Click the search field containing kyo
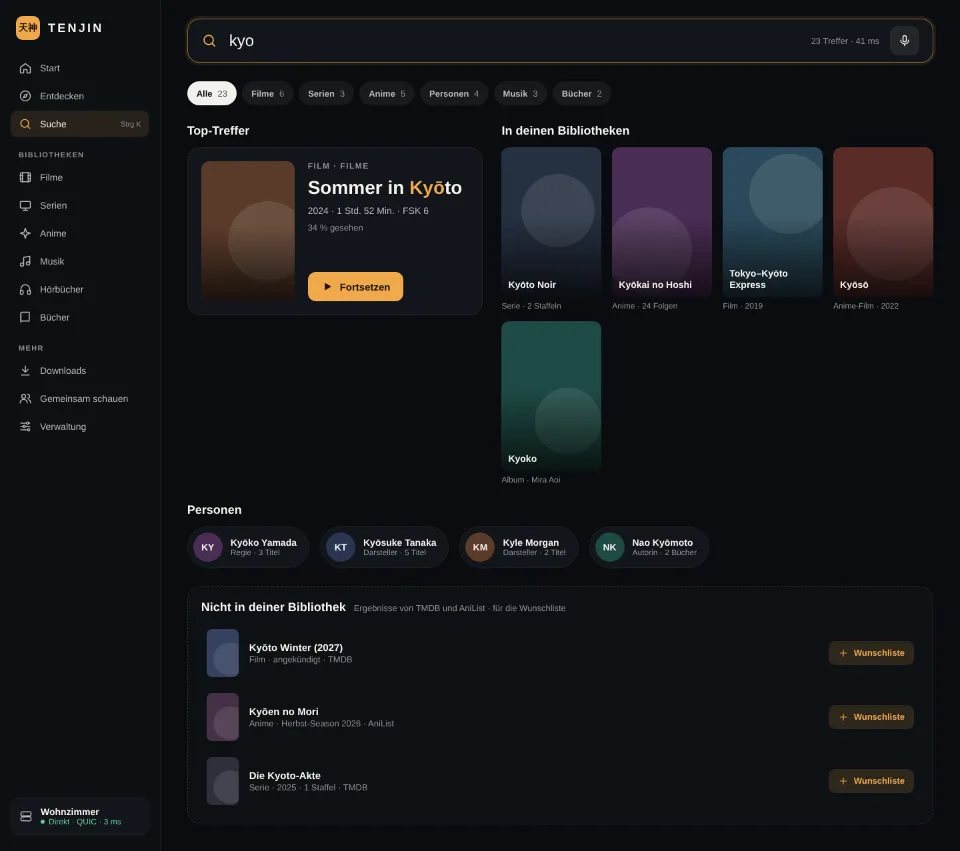 (560, 40)
